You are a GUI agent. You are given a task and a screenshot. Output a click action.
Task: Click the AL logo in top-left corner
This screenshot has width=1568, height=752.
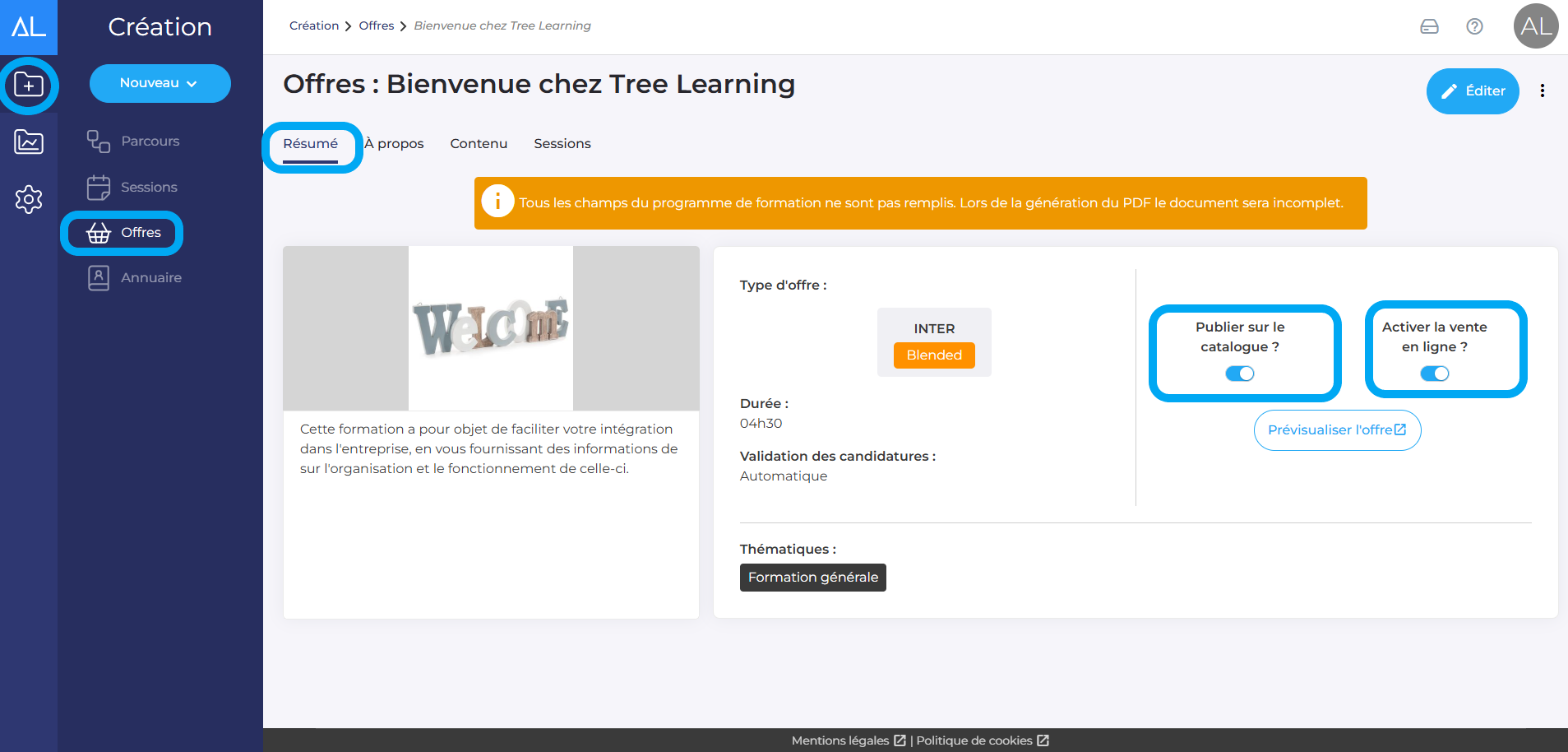pyautogui.click(x=29, y=27)
